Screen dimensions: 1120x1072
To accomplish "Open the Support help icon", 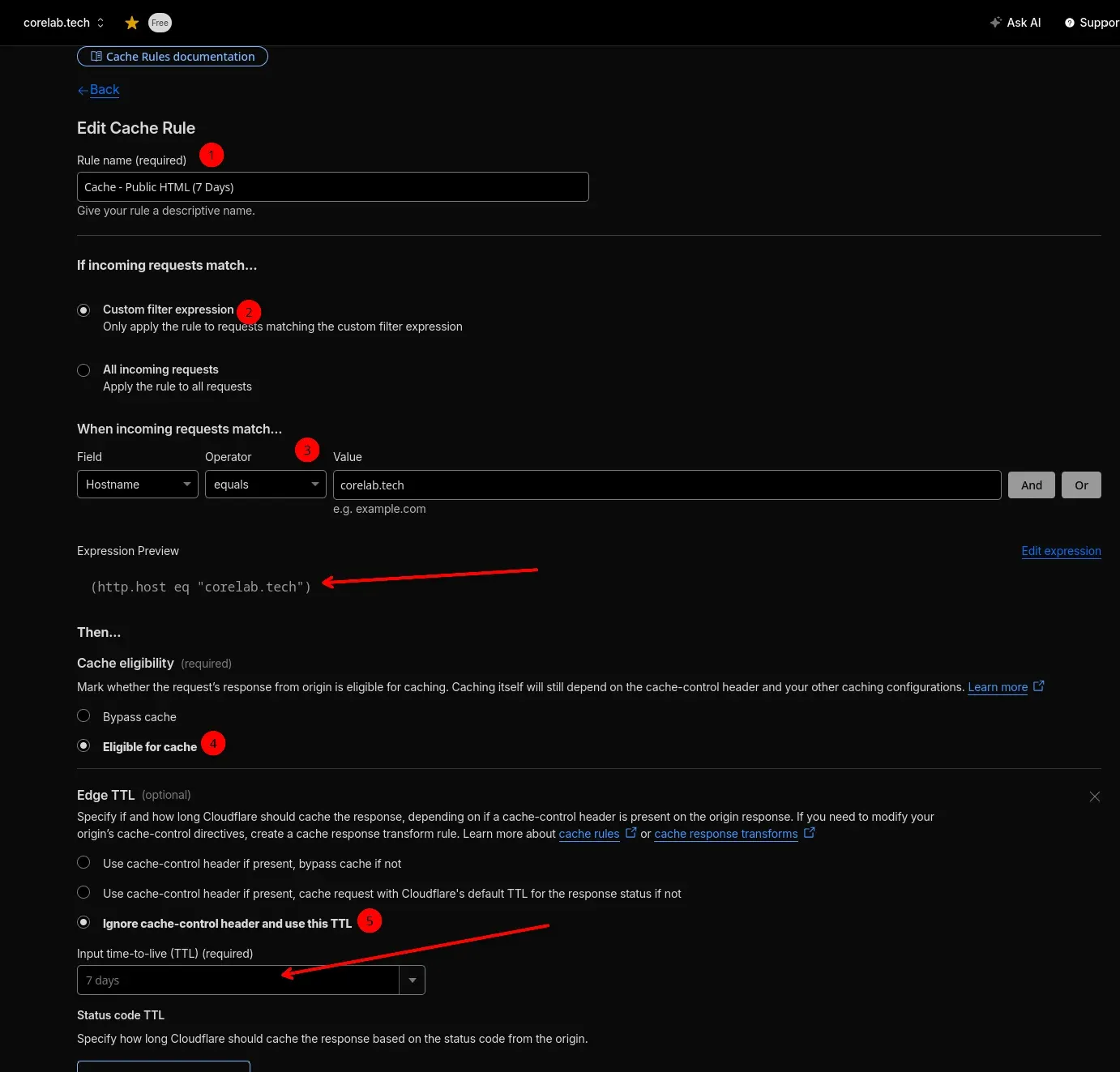I will tap(1070, 23).
